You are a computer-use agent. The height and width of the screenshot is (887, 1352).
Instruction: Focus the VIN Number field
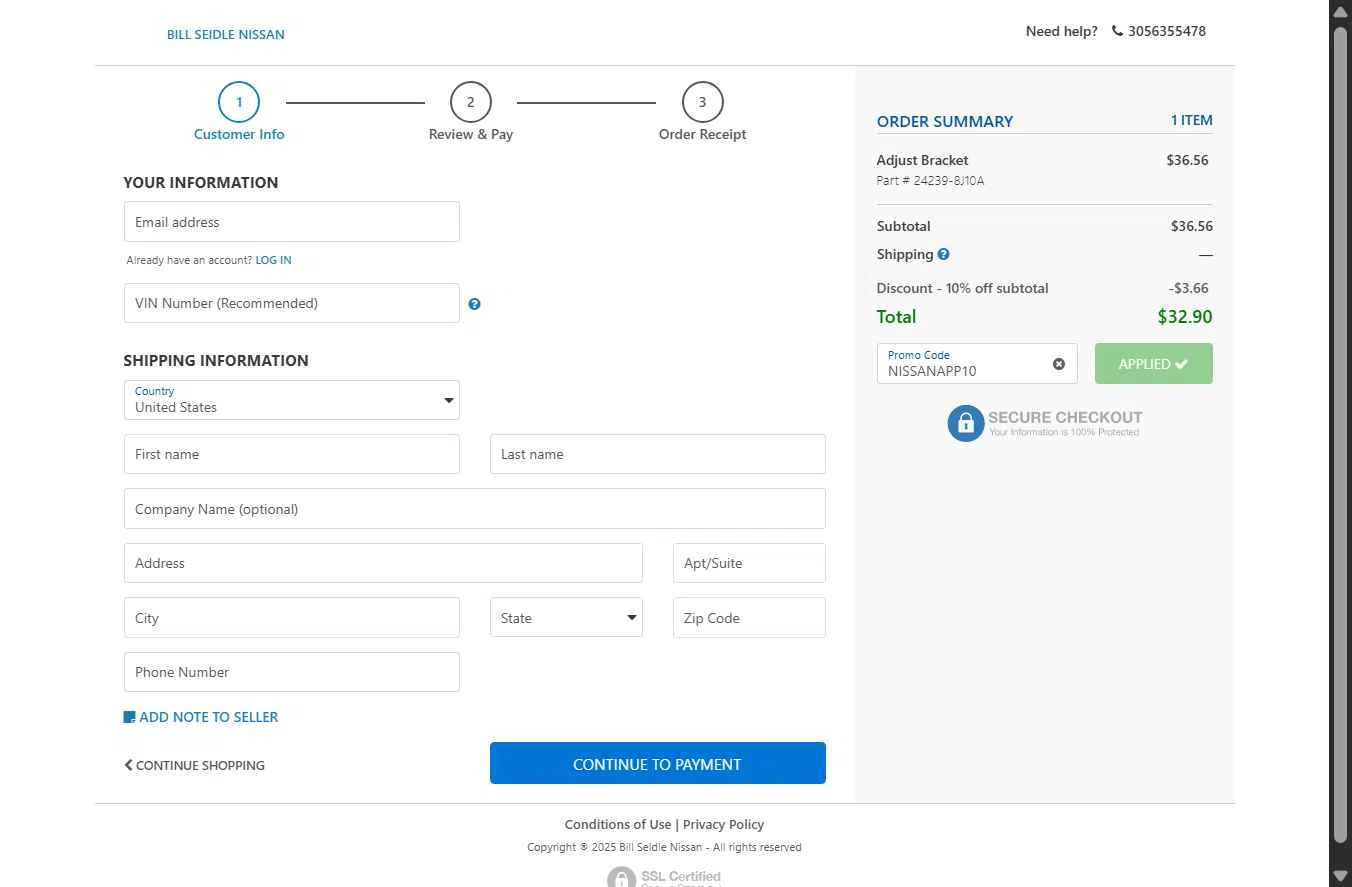291,303
